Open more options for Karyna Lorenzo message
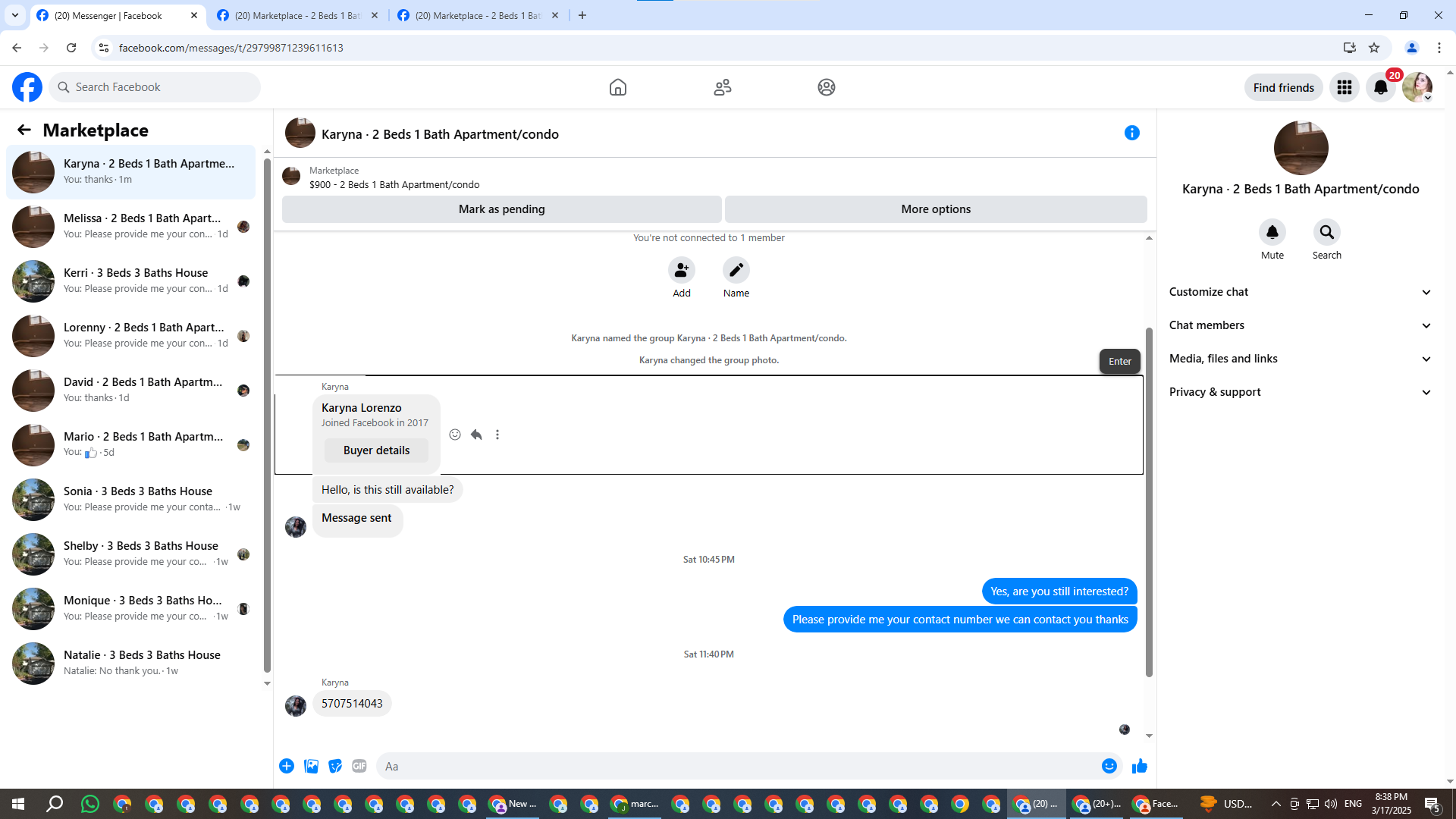Image resolution: width=1456 pixels, height=819 pixels. 497,435
